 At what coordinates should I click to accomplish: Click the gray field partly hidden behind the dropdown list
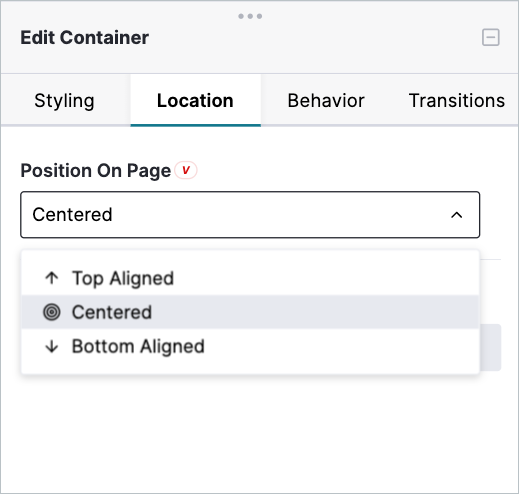(x=490, y=347)
